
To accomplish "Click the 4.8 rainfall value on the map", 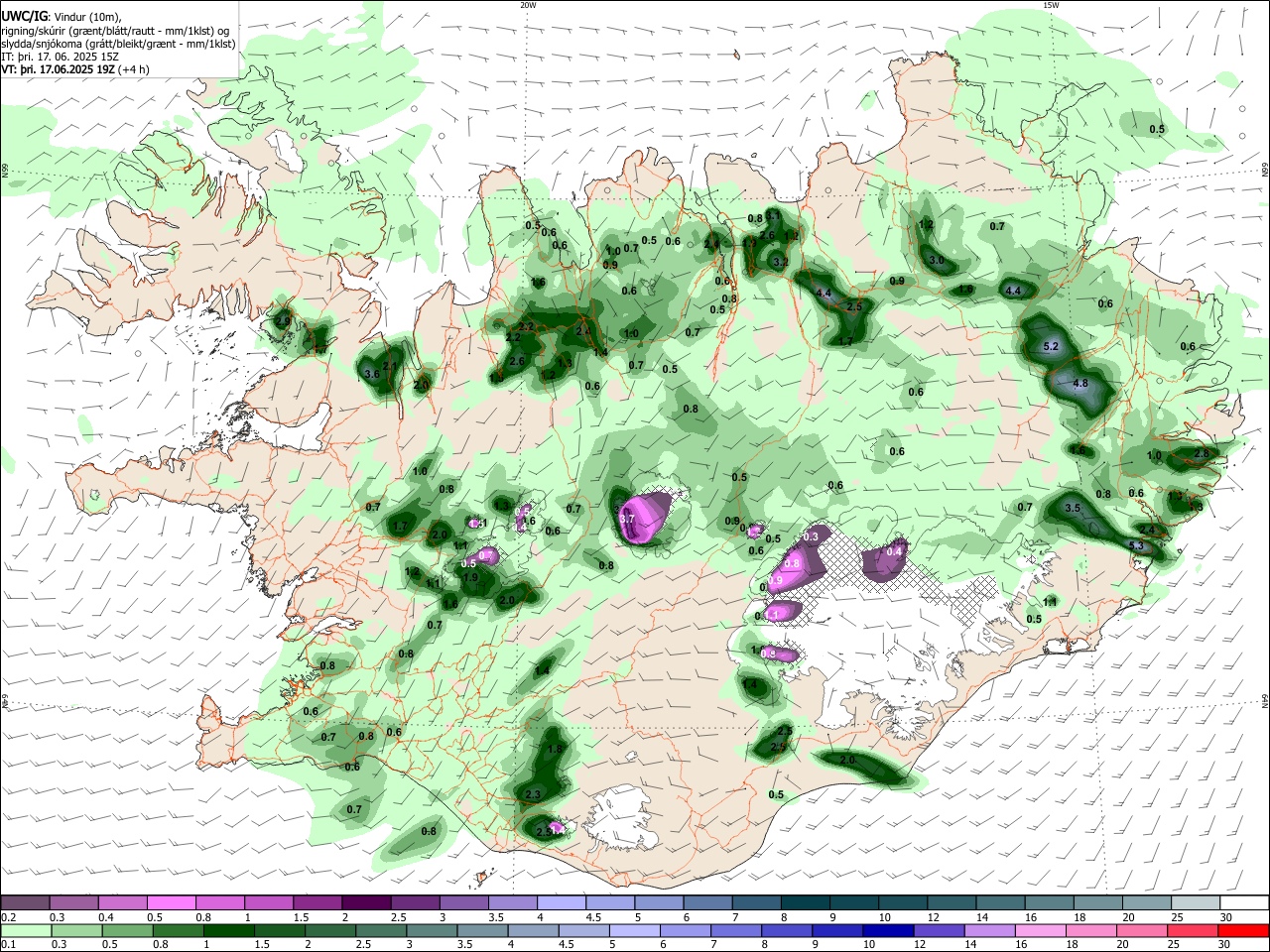I will (1080, 383).
